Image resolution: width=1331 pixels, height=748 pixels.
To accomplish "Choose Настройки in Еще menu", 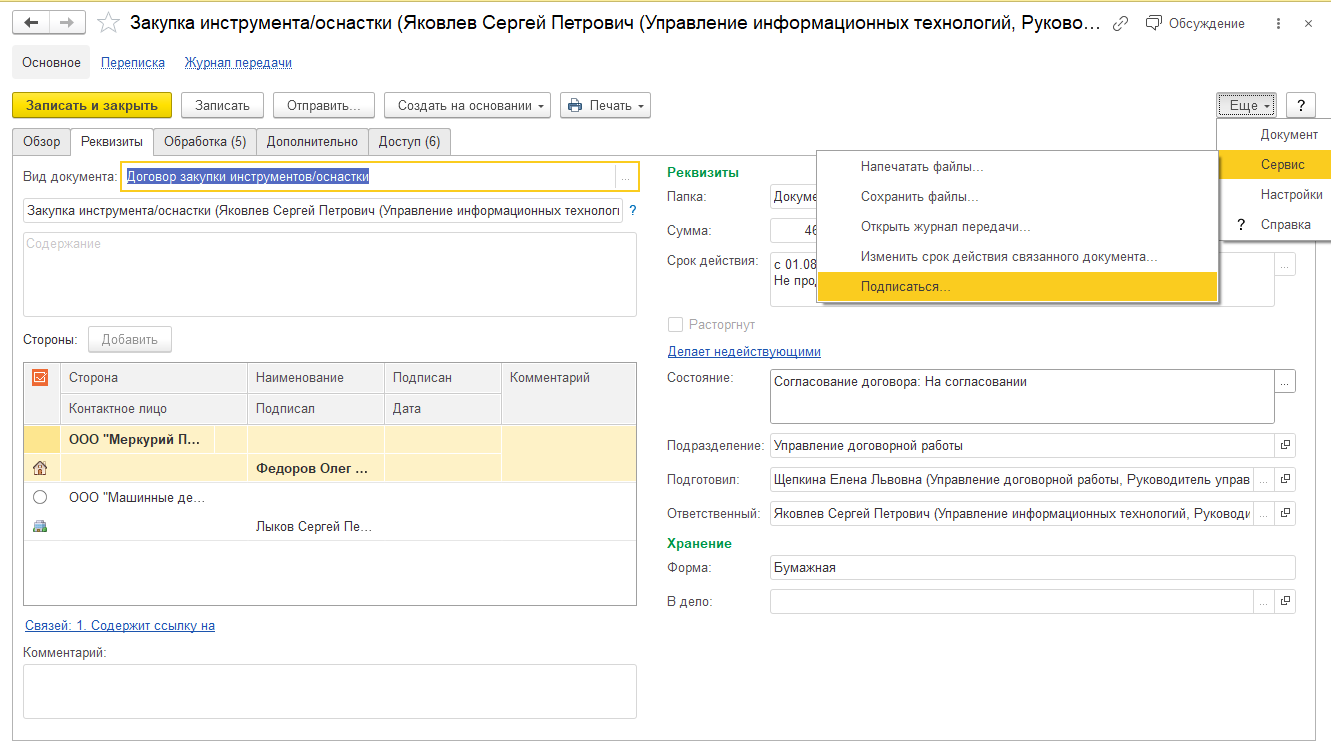I will pyautogui.click(x=1274, y=195).
